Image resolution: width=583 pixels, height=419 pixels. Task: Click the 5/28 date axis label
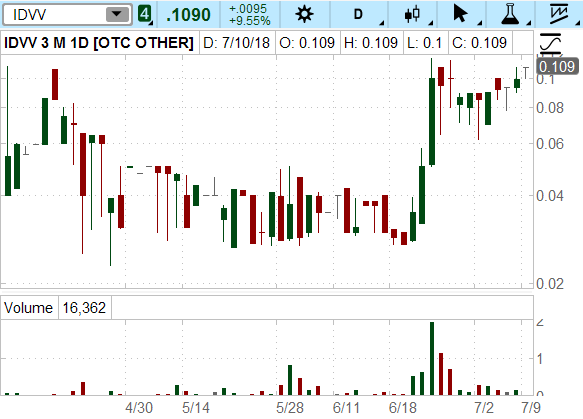[290, 408]
